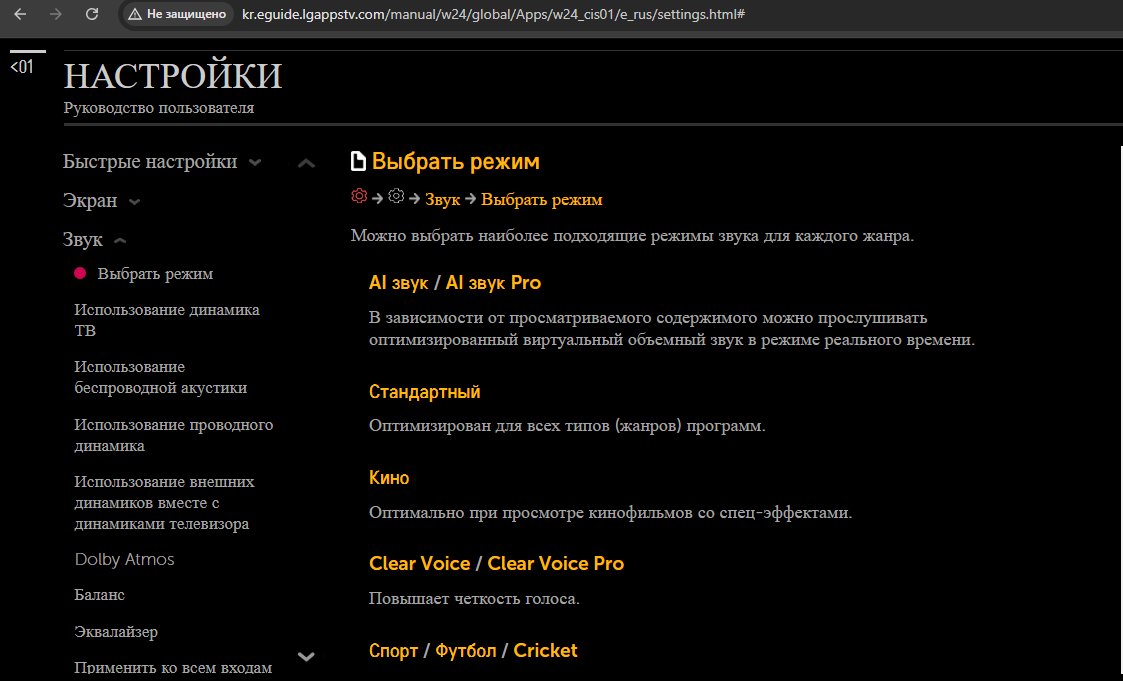Click the Звук link in the breadcrumb
The image size is (1123, 681).
tap(442, 200)
